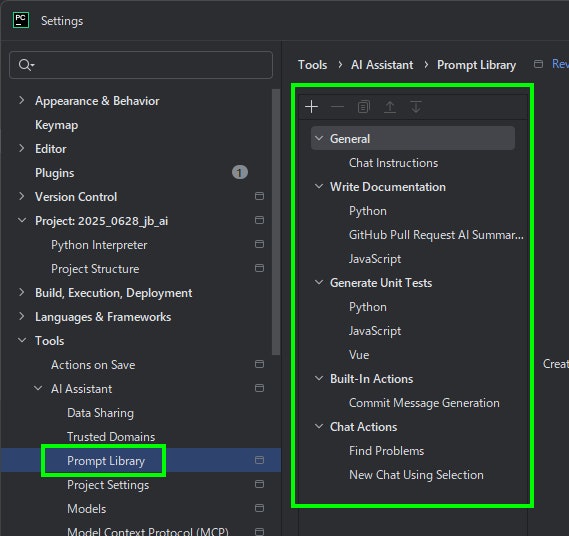Click the Duplicate prompt copy icon
The image size is (569, 536).
click(364, 107)
